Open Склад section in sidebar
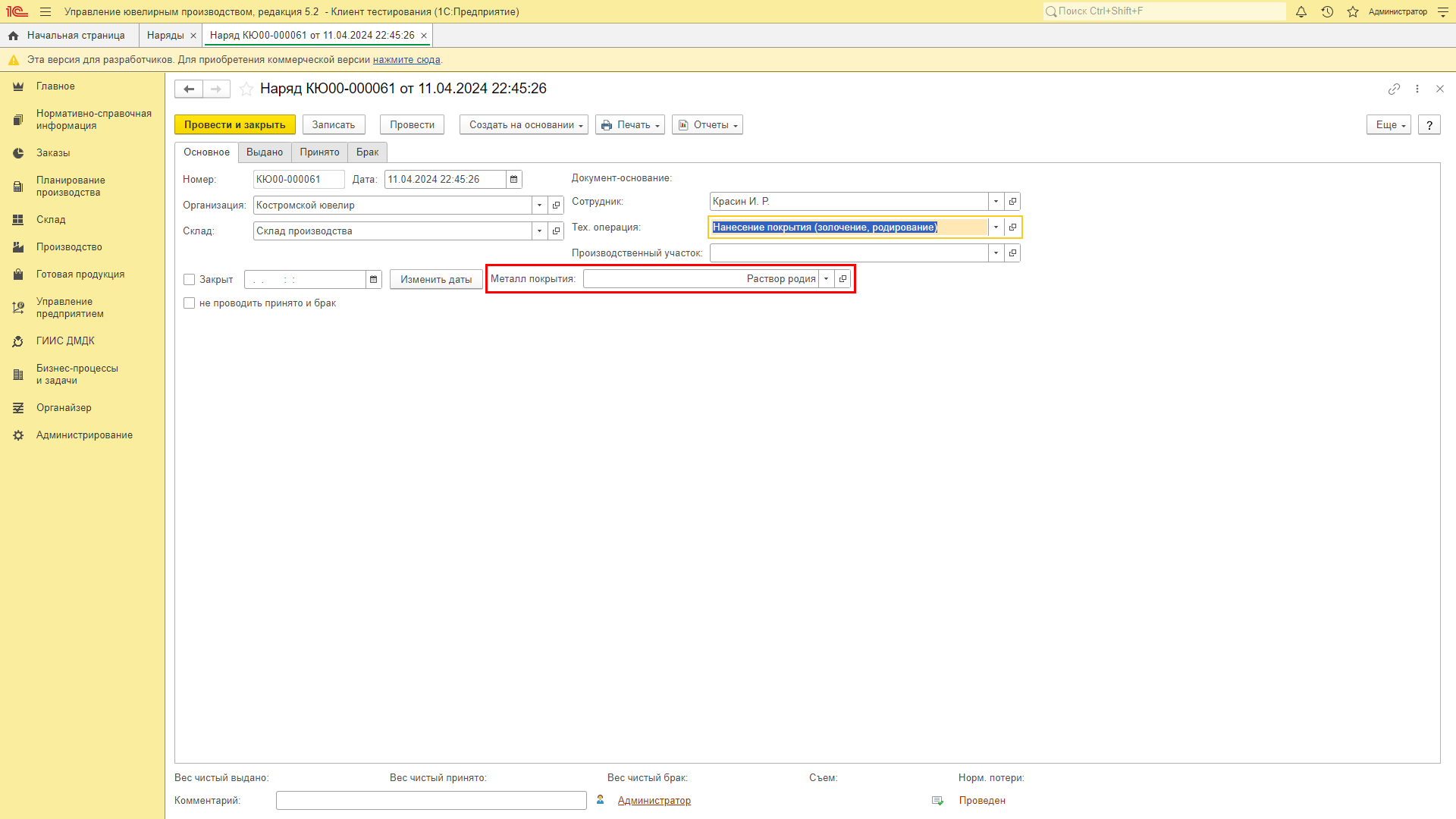The height and width of the screenshot is (819, 1456). (x=51, y=220)
